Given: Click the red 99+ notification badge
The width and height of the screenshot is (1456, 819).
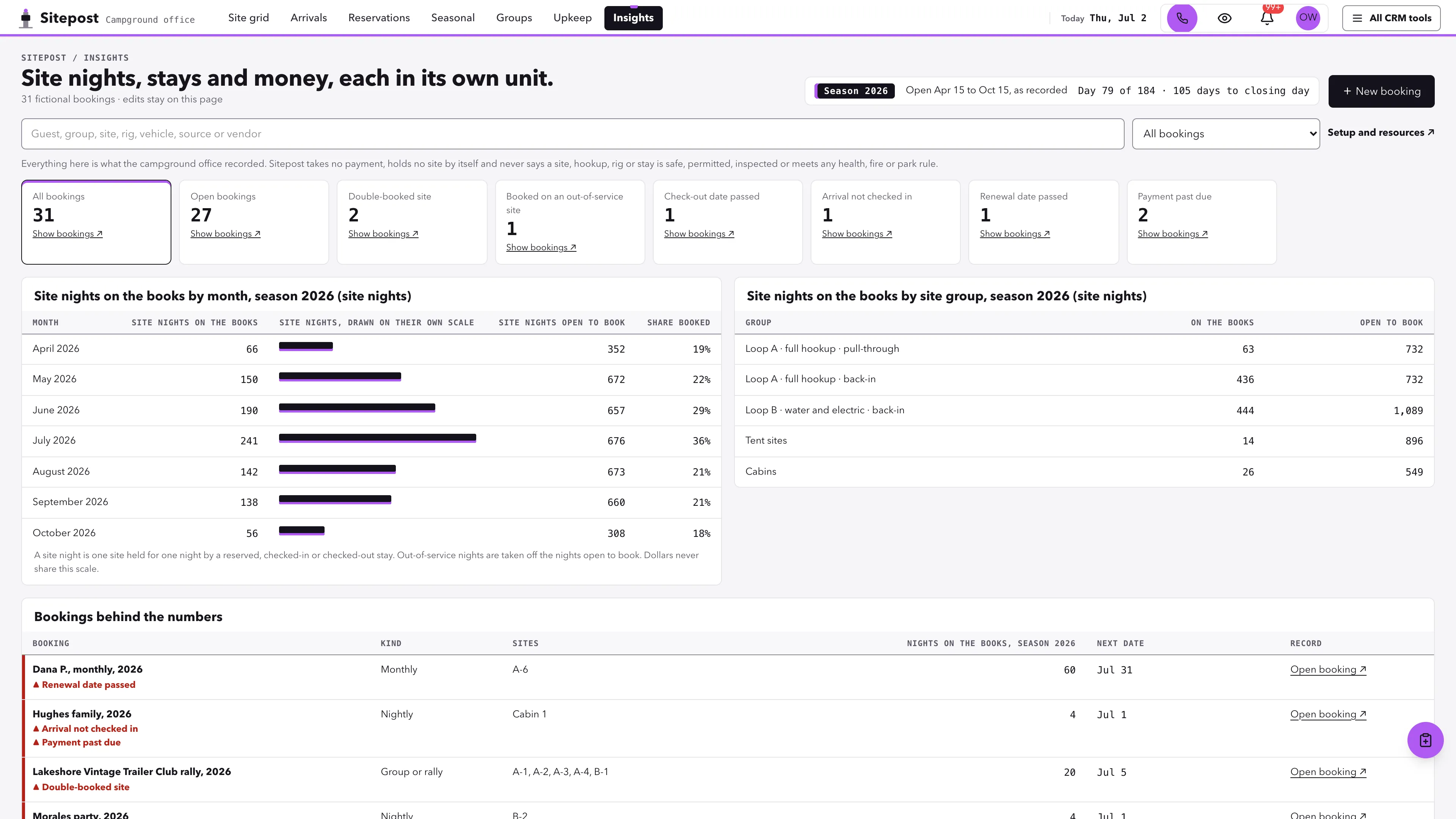Looking at the screenshot, I should pos(1273,7).
